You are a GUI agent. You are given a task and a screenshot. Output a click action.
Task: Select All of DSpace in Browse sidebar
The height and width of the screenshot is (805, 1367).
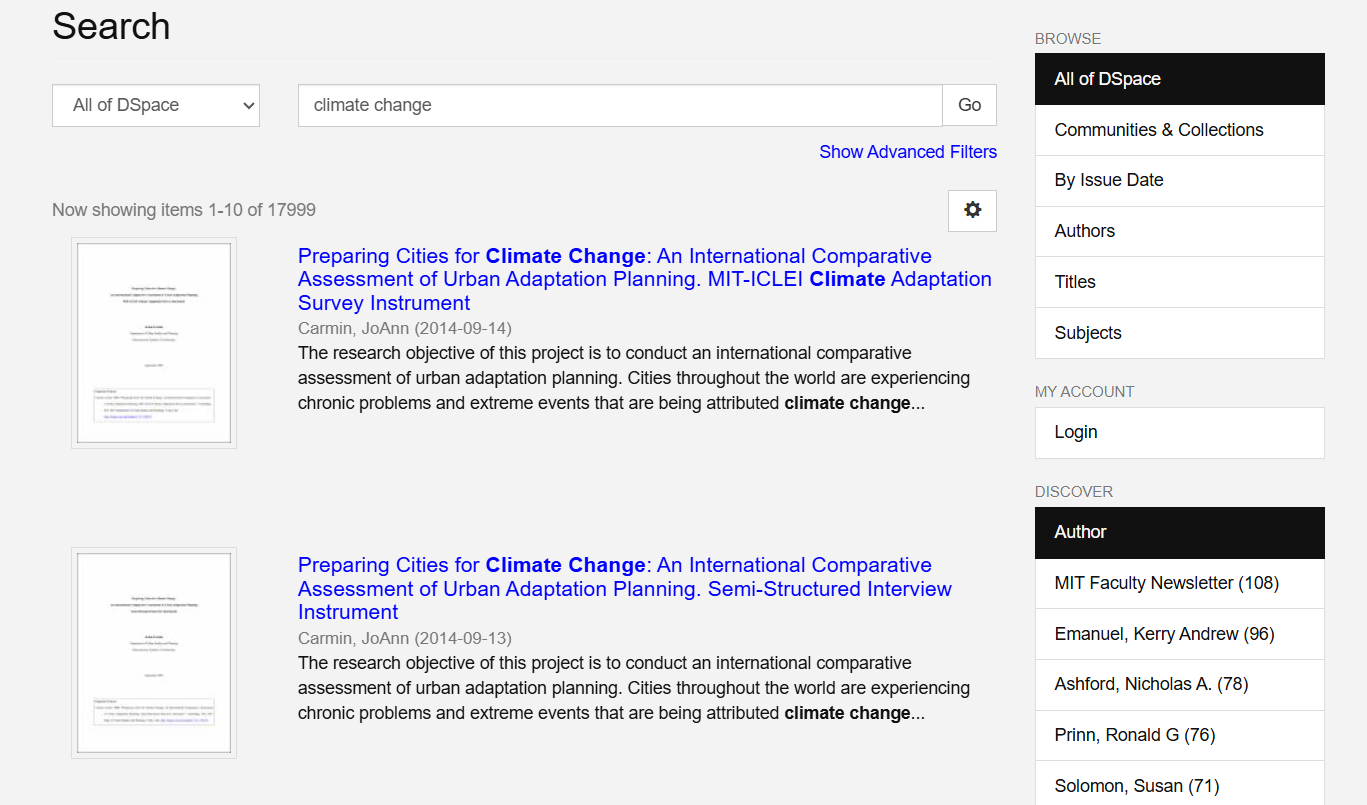click(x=1179, y=79)
